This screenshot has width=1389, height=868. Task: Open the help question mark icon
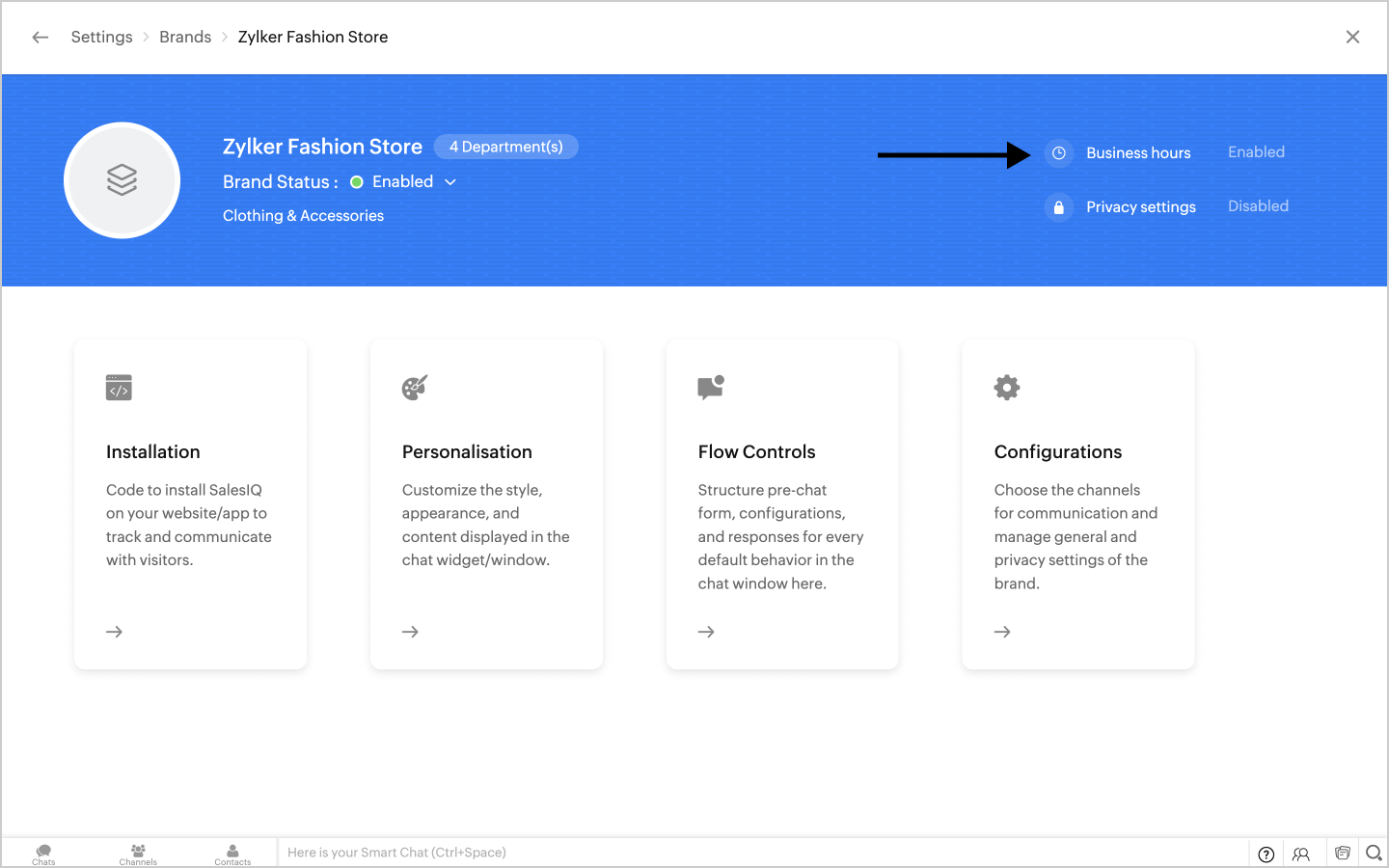1266,854
